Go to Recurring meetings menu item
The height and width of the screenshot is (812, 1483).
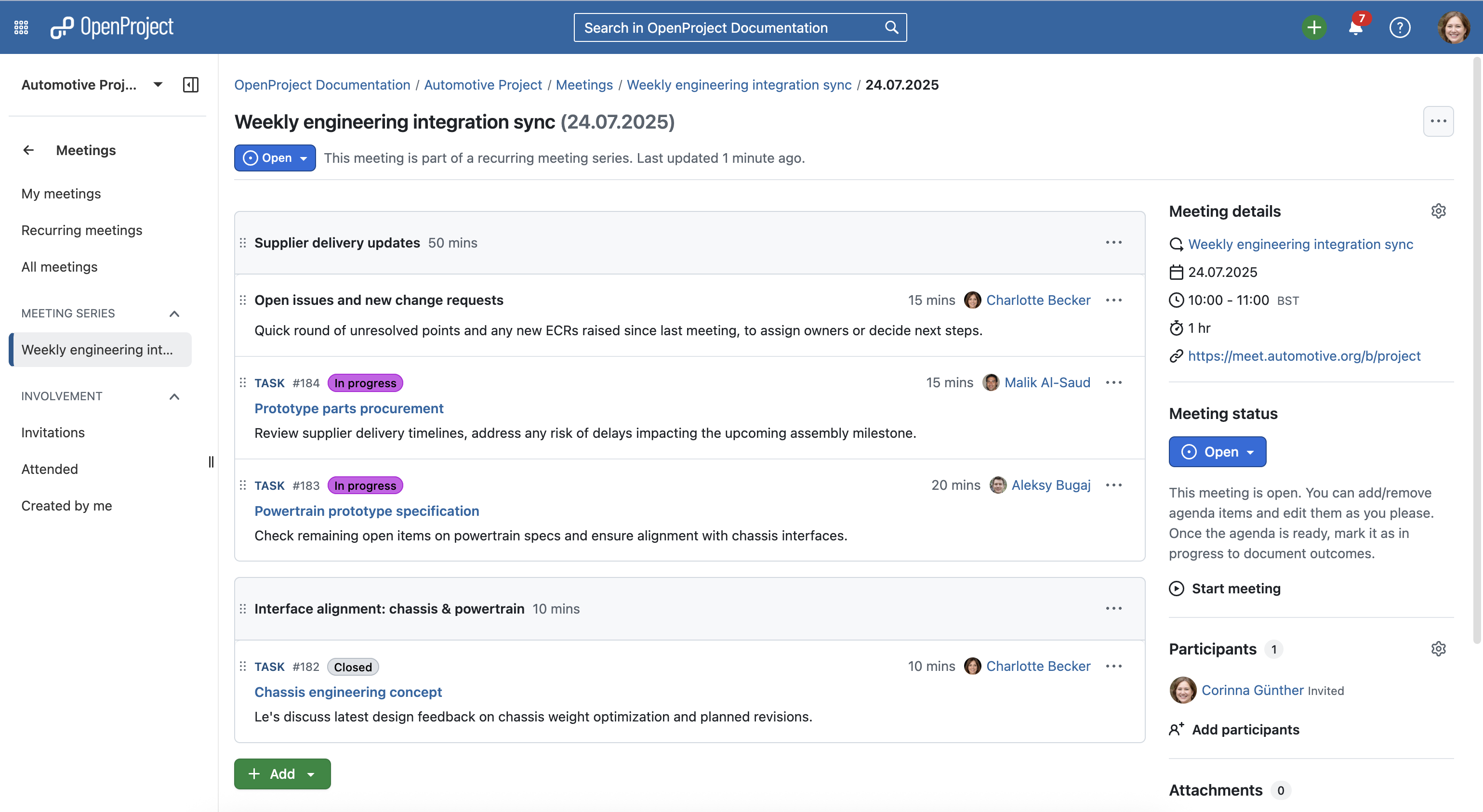[x=82, y=230]
